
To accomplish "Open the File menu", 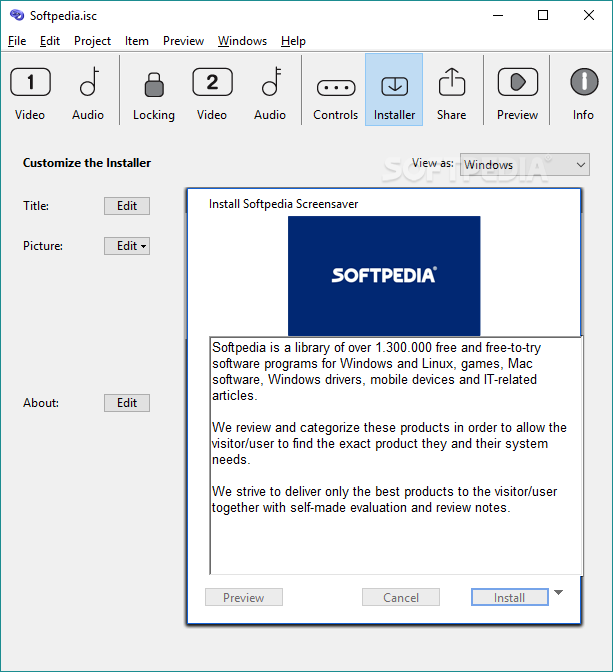I will coord(17,41).
